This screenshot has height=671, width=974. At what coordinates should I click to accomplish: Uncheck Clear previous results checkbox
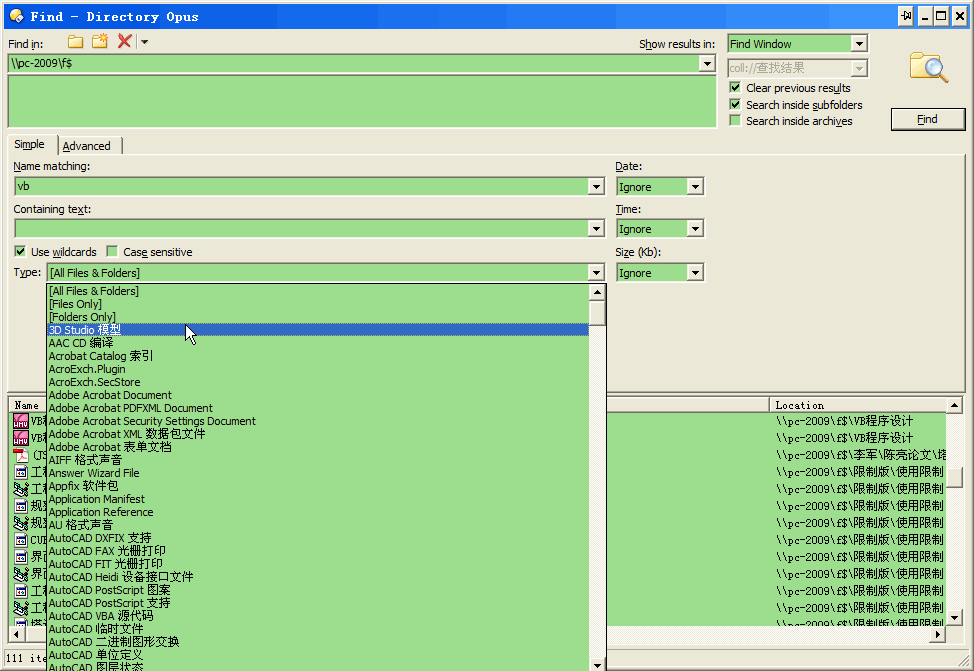(x=735, y=88)
